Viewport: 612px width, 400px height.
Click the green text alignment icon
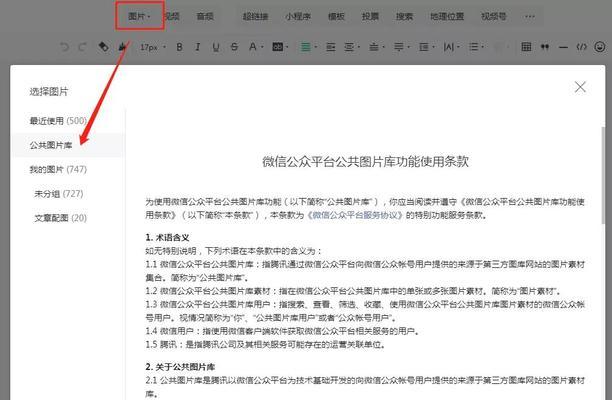(308, 47)
